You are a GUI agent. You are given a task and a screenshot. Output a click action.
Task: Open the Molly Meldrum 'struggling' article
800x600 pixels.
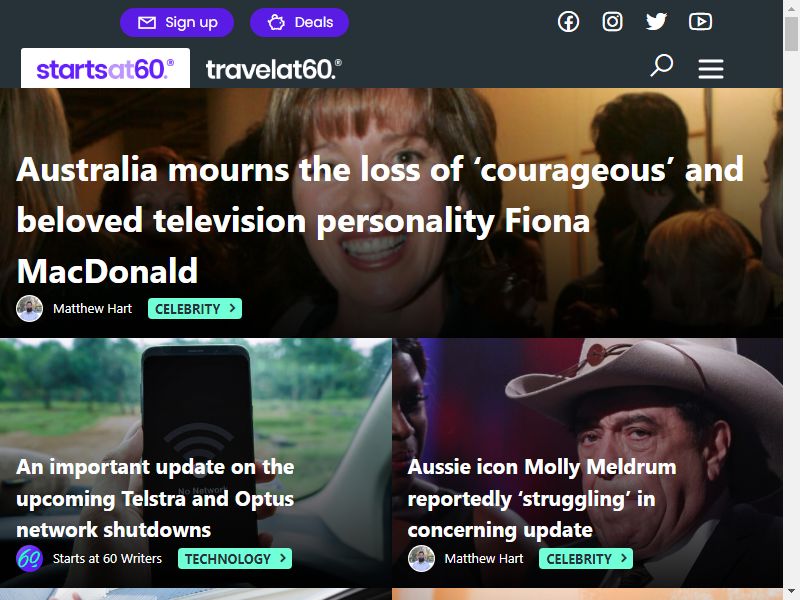(542, 498)
